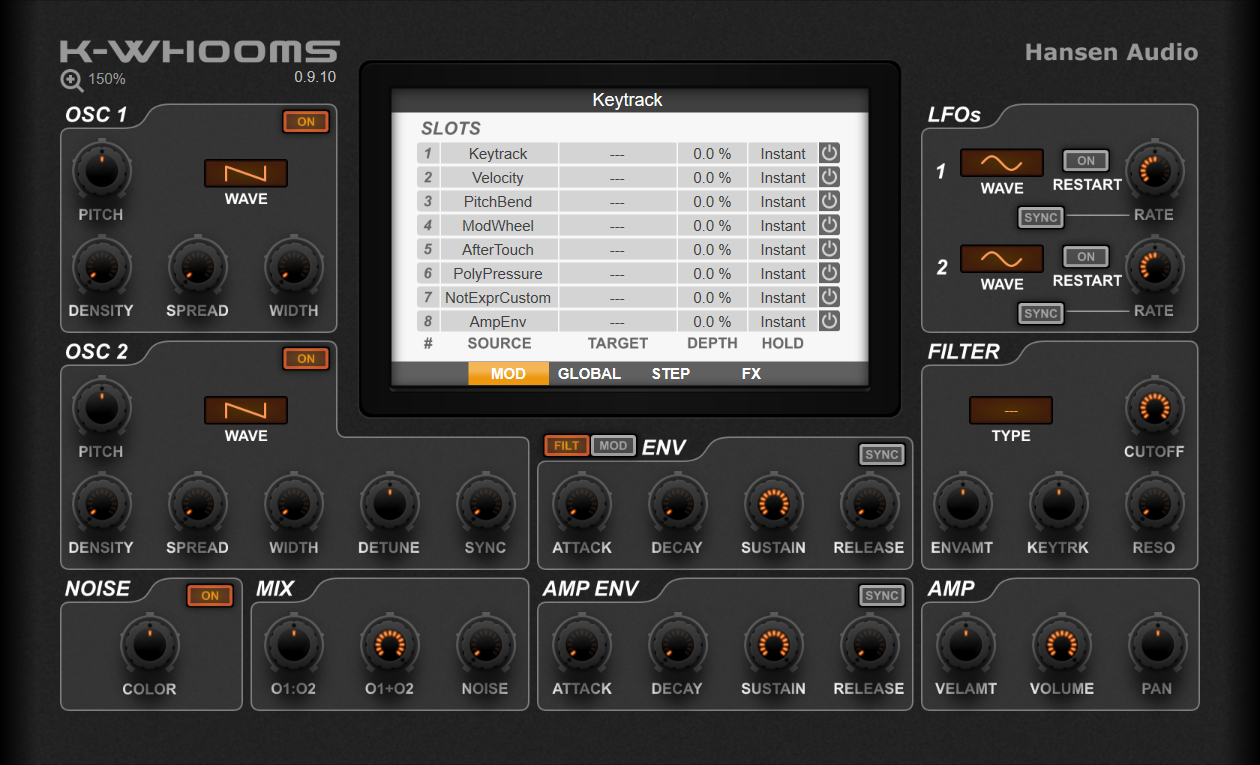
Task: Click the AMP ENV RELEASE knob
Action: click(869, 645)
